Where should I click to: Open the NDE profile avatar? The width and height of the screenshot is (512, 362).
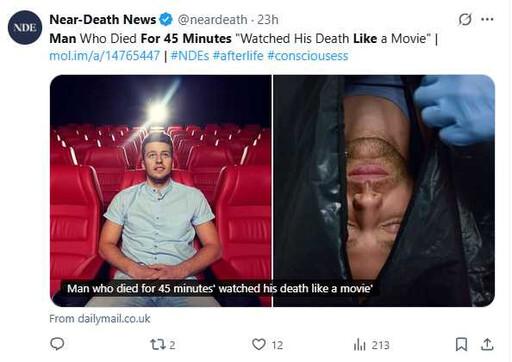pyautogui.click(x=25, y=27)
